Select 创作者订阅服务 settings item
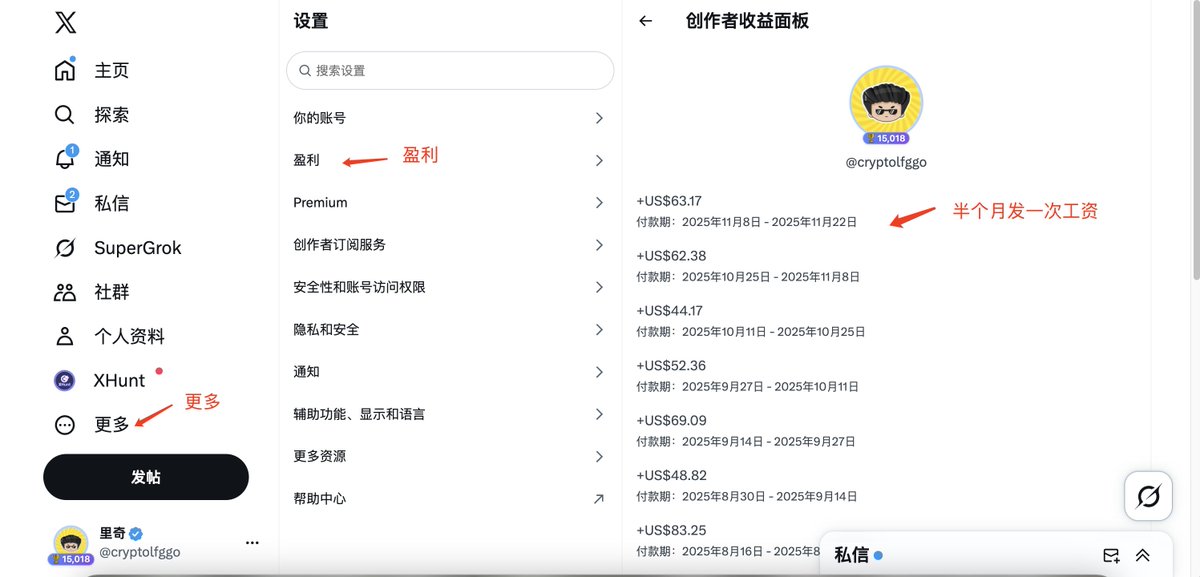 pyautogui.click(x=450, y=245)
